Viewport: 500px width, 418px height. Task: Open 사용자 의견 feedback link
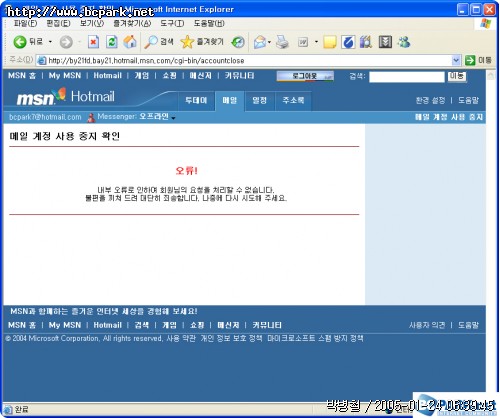[427, 325]
